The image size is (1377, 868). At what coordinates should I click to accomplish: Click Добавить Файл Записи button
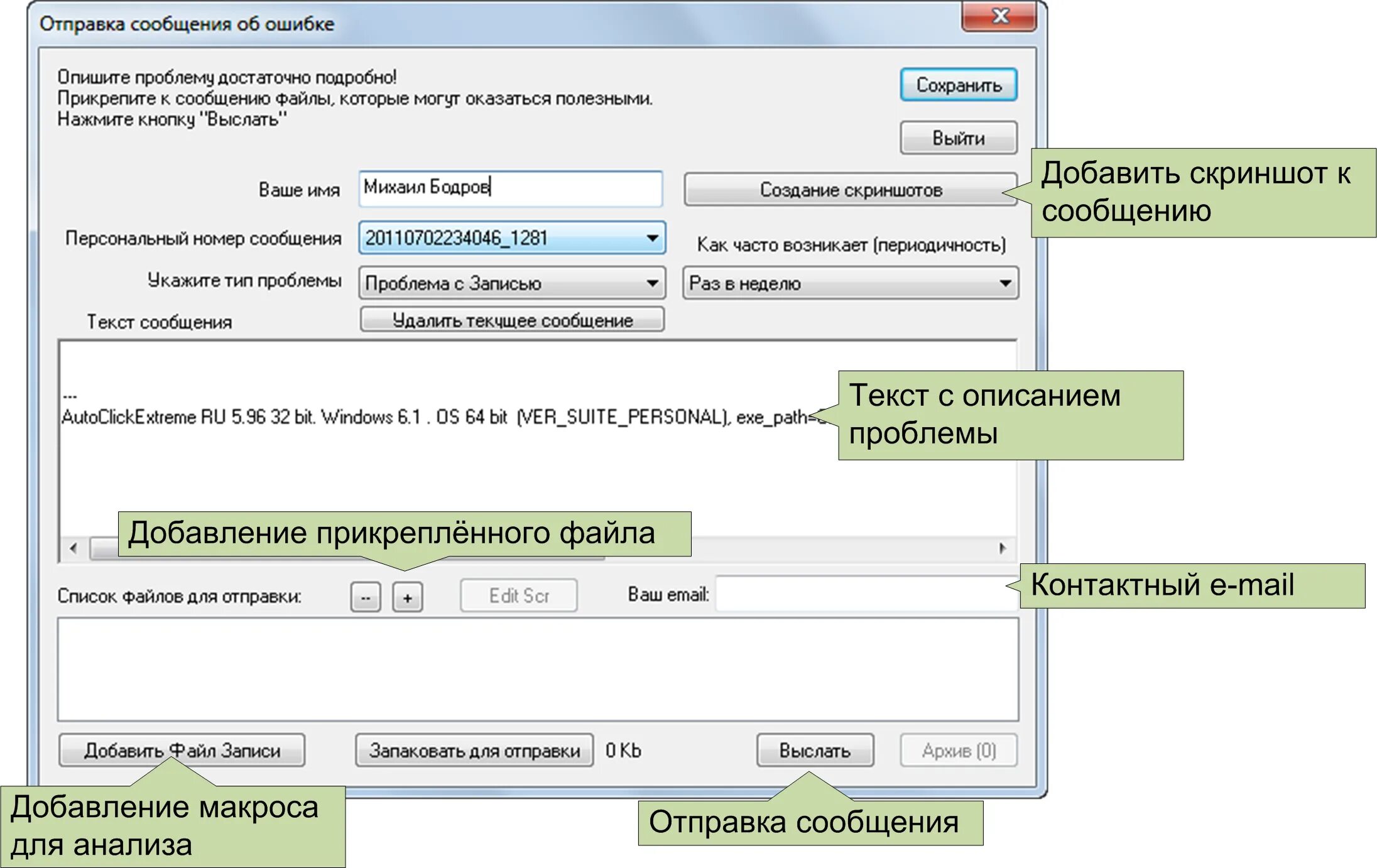pos(182,751)
